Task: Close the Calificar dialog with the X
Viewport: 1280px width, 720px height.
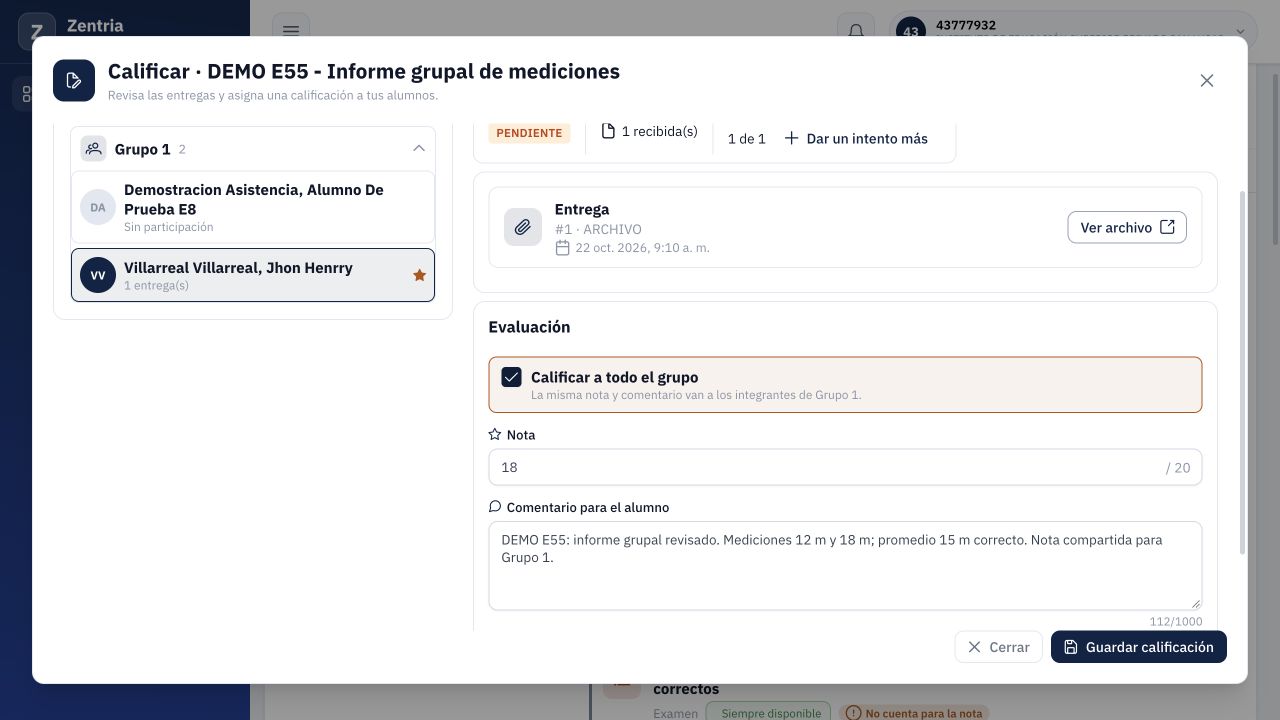Action: 1207,81
